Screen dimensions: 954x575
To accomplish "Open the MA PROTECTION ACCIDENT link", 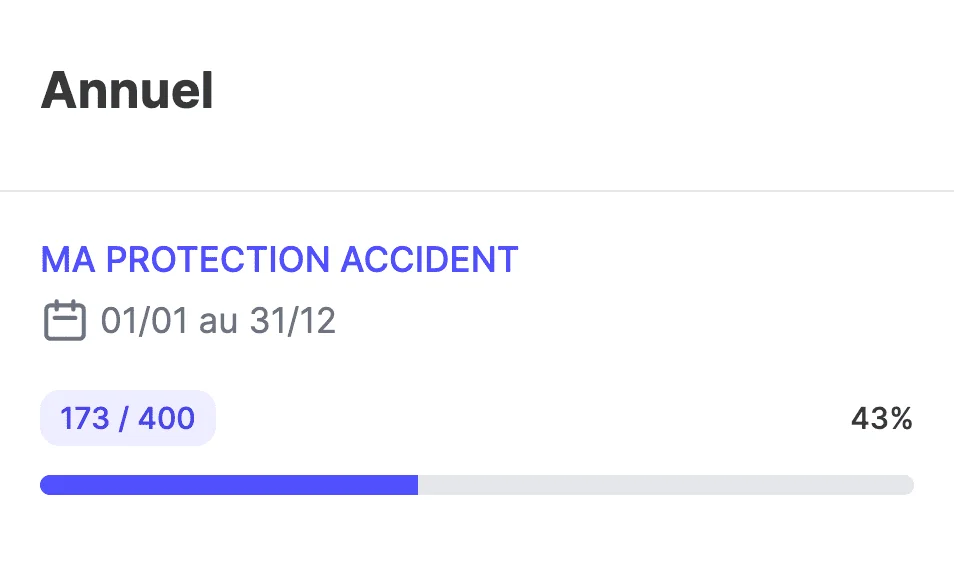I will 279,260.
